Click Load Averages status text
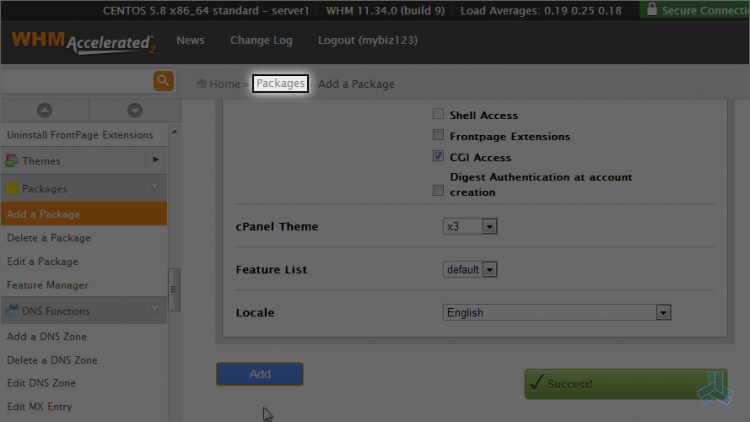Image resolution: width=750 pixels, height=422 pixels. (x=541, y=11)
